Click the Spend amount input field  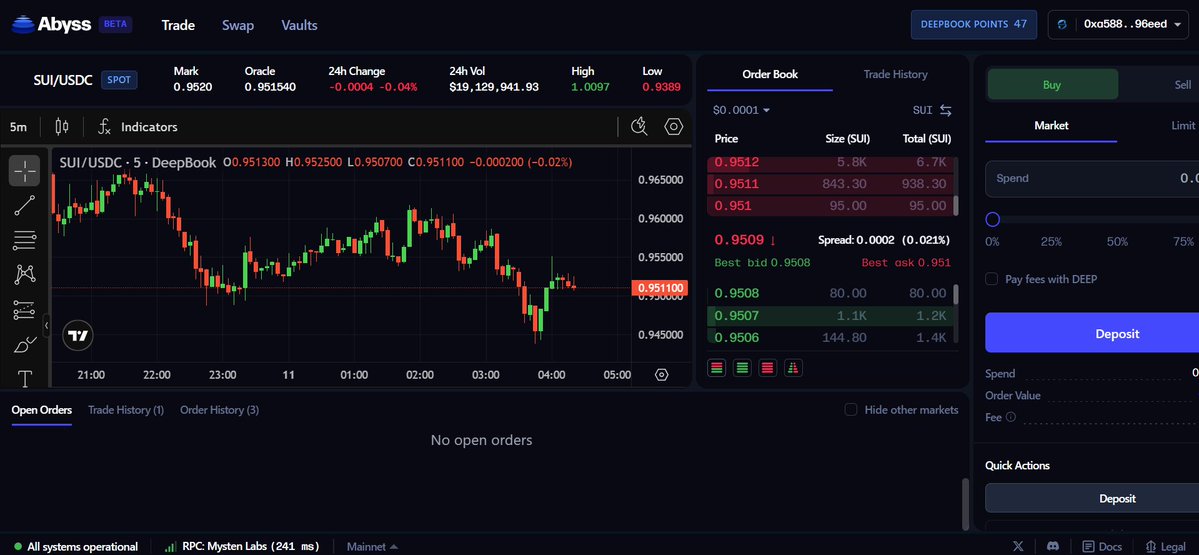(1092, 179)
